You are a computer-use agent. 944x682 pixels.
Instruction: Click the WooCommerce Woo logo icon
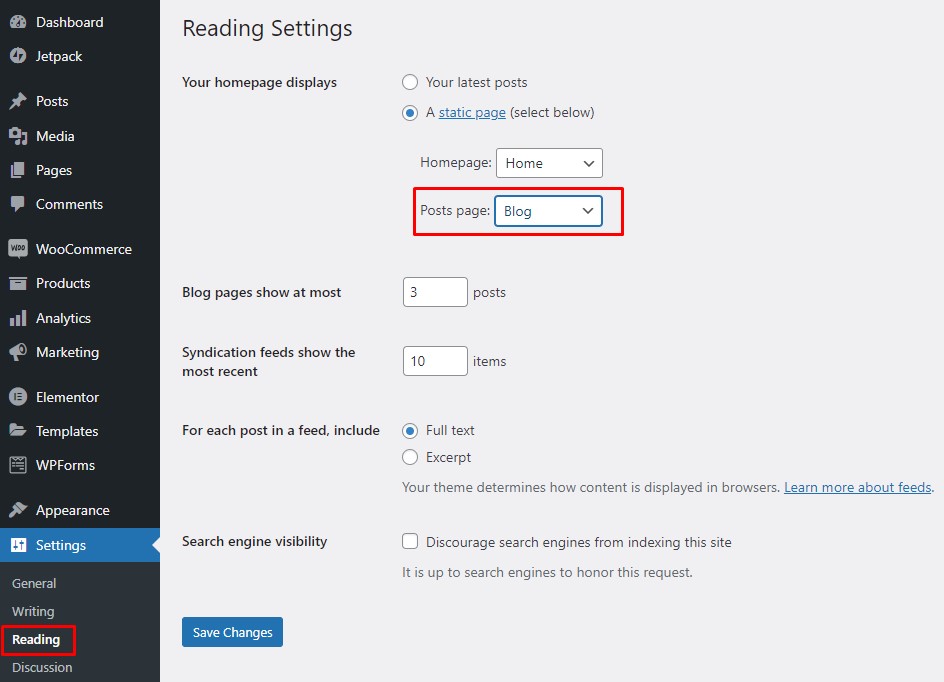pos(18,249)
